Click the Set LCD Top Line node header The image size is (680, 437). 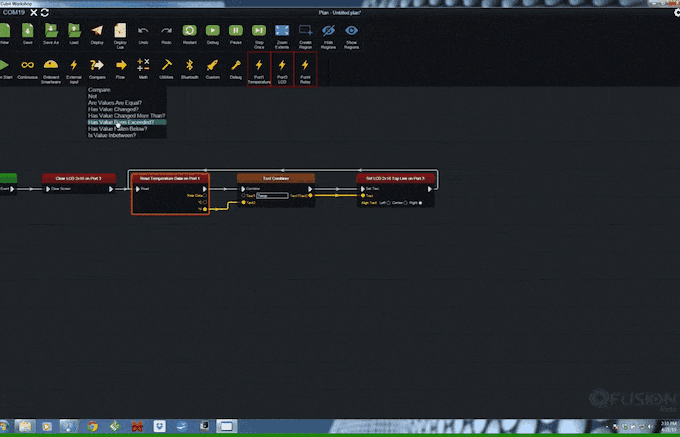pyautogui.click(x=395, y=178)
